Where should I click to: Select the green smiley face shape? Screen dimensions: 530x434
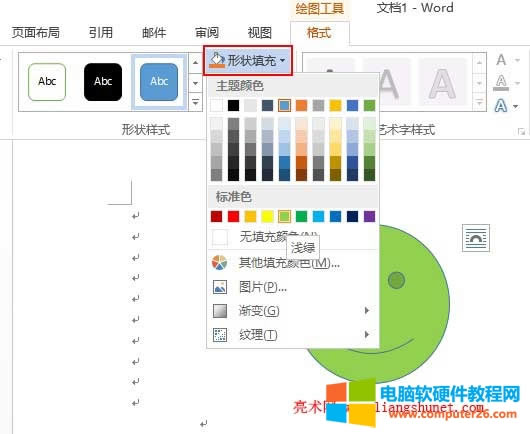(x=414, y=304)
